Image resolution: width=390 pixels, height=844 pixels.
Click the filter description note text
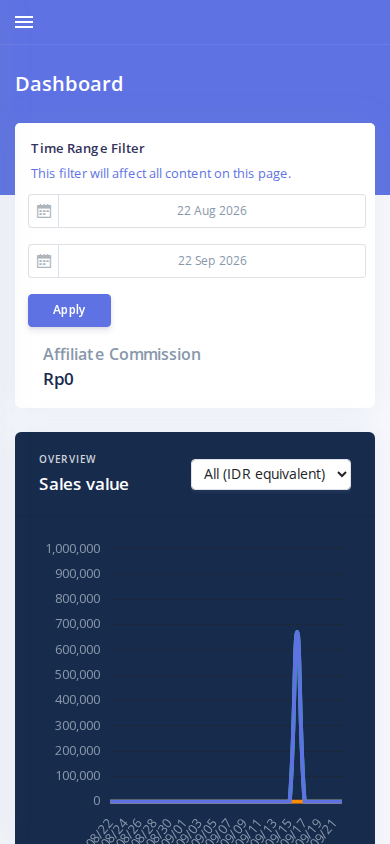point(161,174)
